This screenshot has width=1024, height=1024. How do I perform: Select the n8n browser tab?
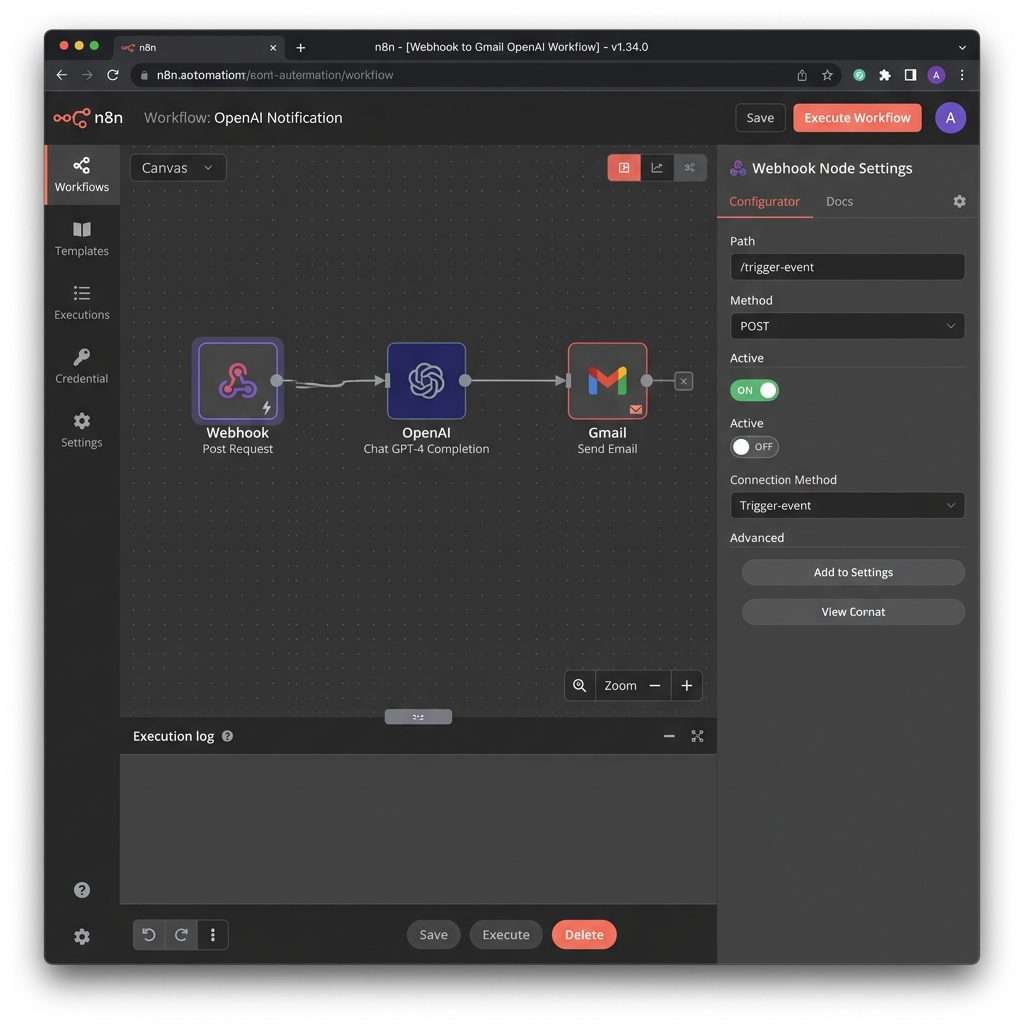(199, 48)
